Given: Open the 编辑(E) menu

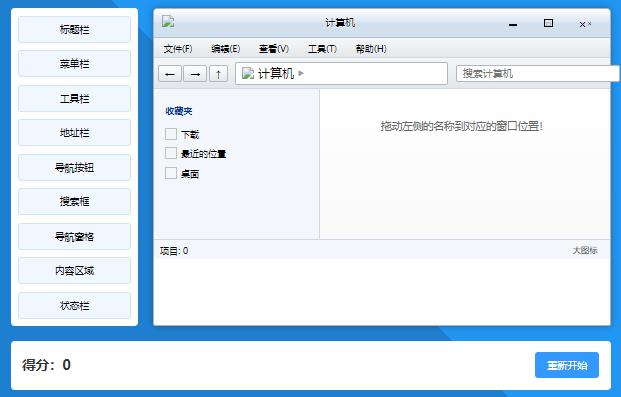Looking at the screenshot, I should click(x=225, y=49).
